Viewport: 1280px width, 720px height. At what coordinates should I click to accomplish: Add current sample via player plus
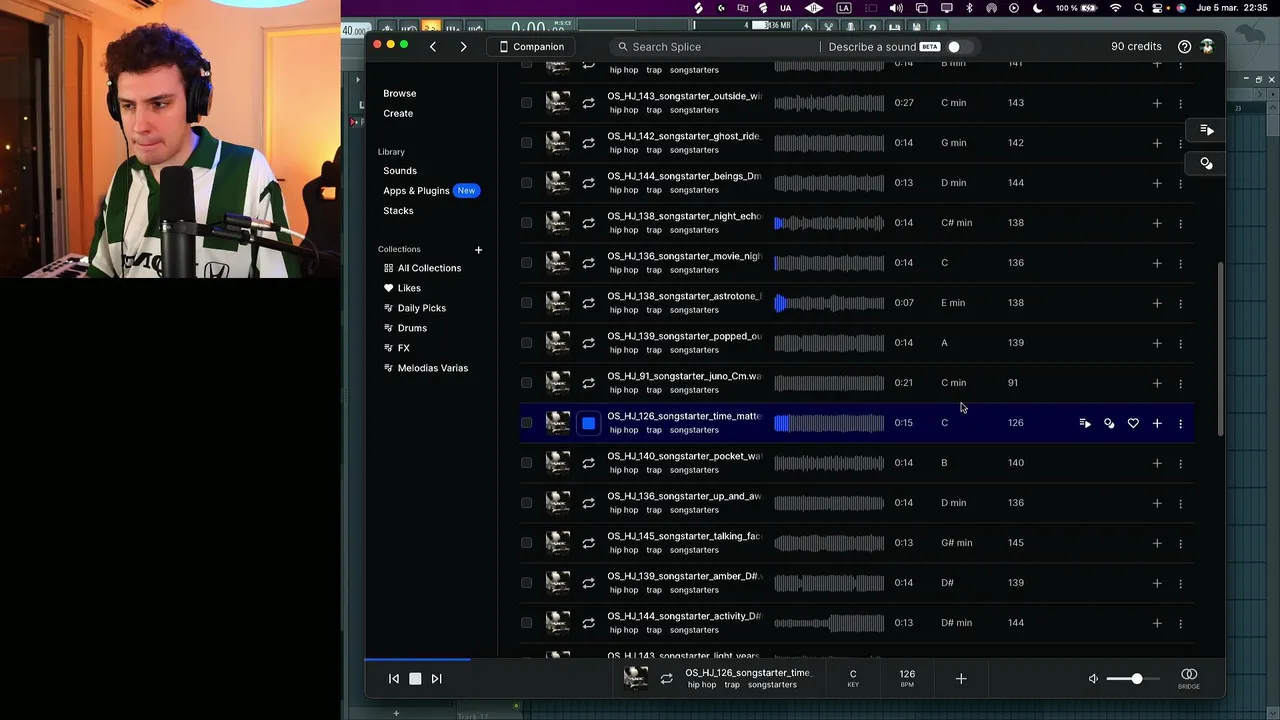(x=961, y=679)
